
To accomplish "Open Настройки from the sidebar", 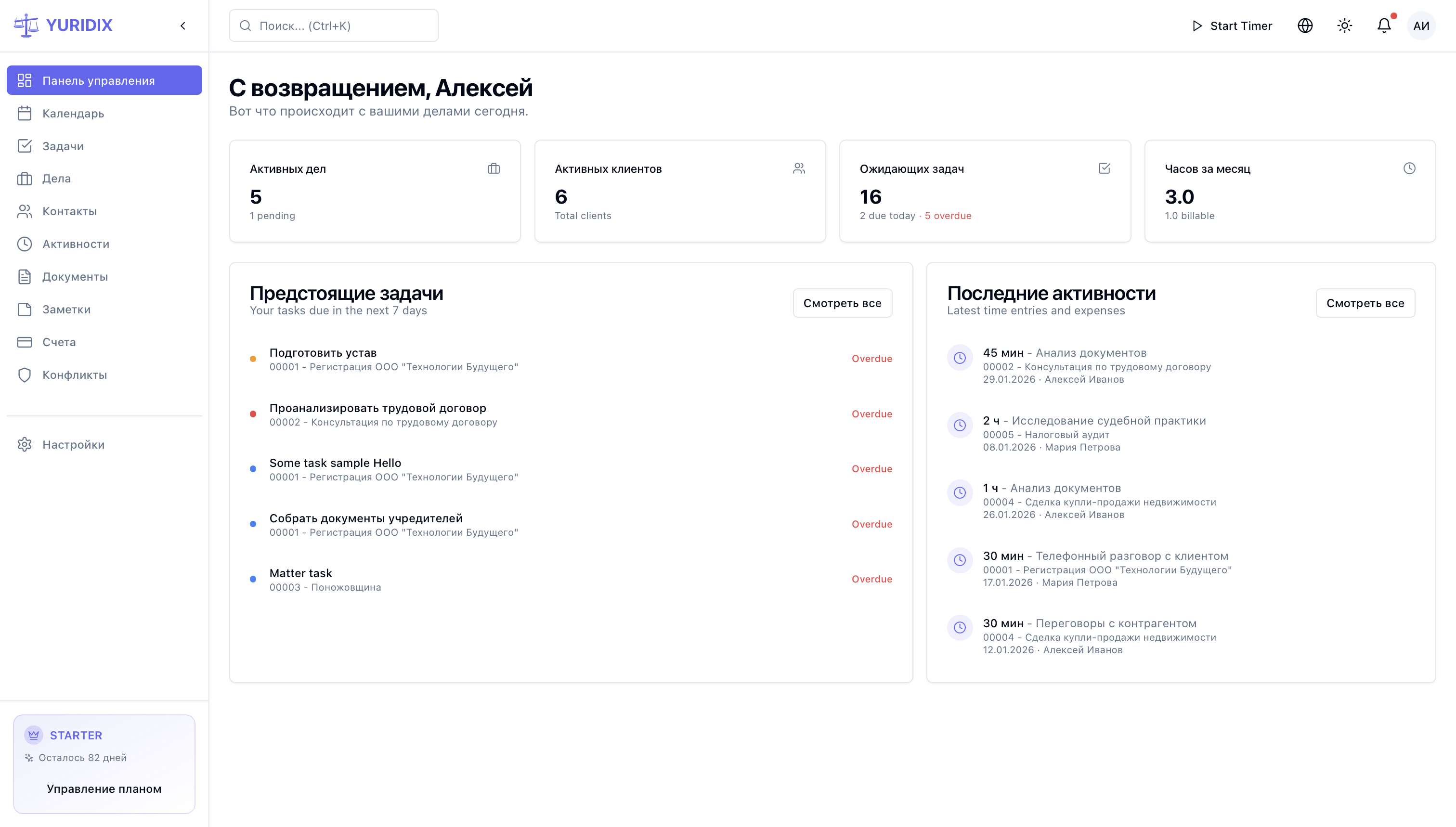I will point(73,444).
